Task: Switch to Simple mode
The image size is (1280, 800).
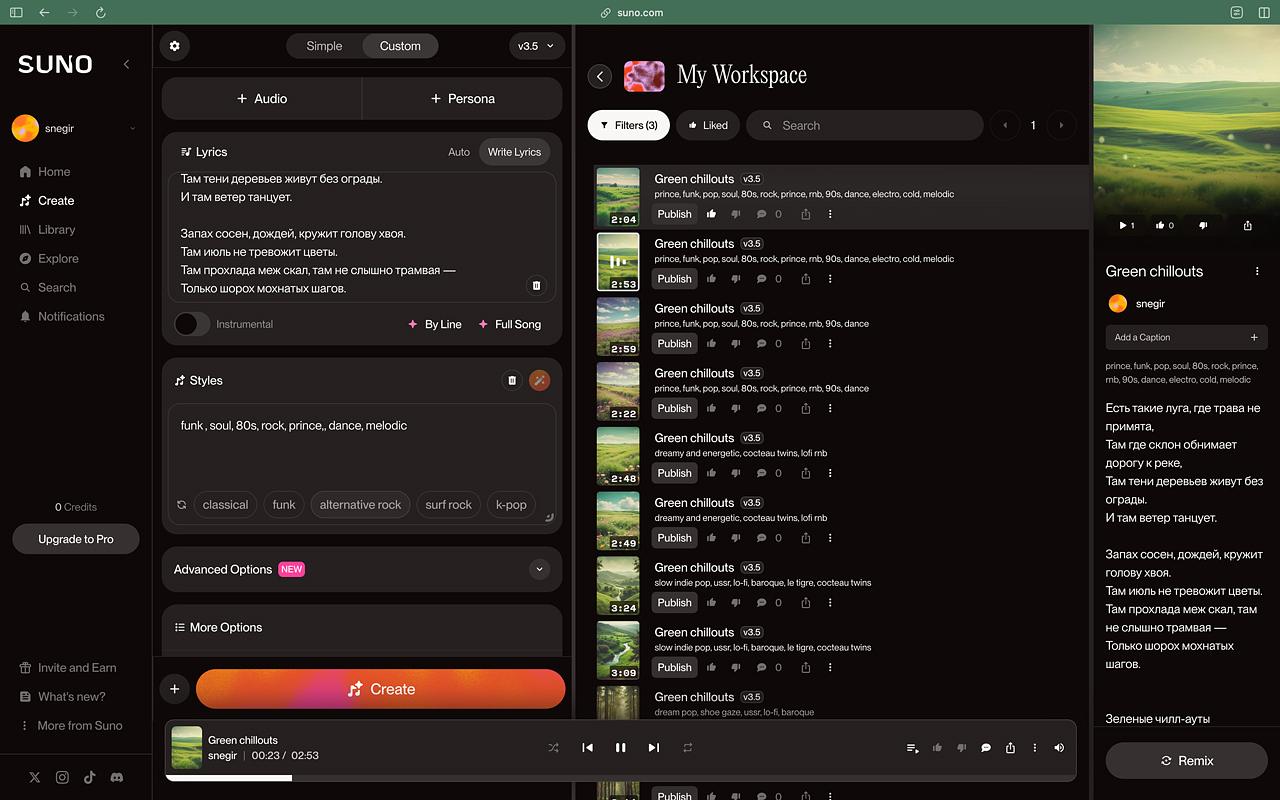Action: (x=324, y=46)
